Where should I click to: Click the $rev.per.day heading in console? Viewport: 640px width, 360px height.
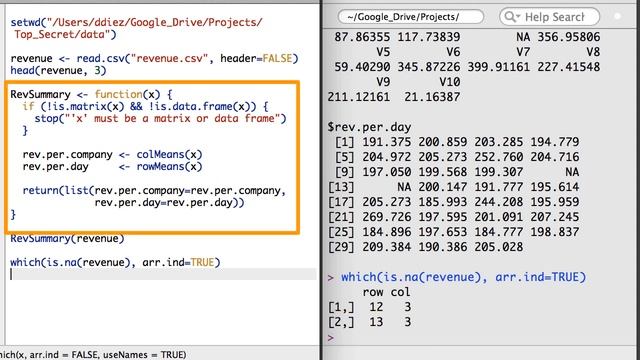tap(369, 127)
